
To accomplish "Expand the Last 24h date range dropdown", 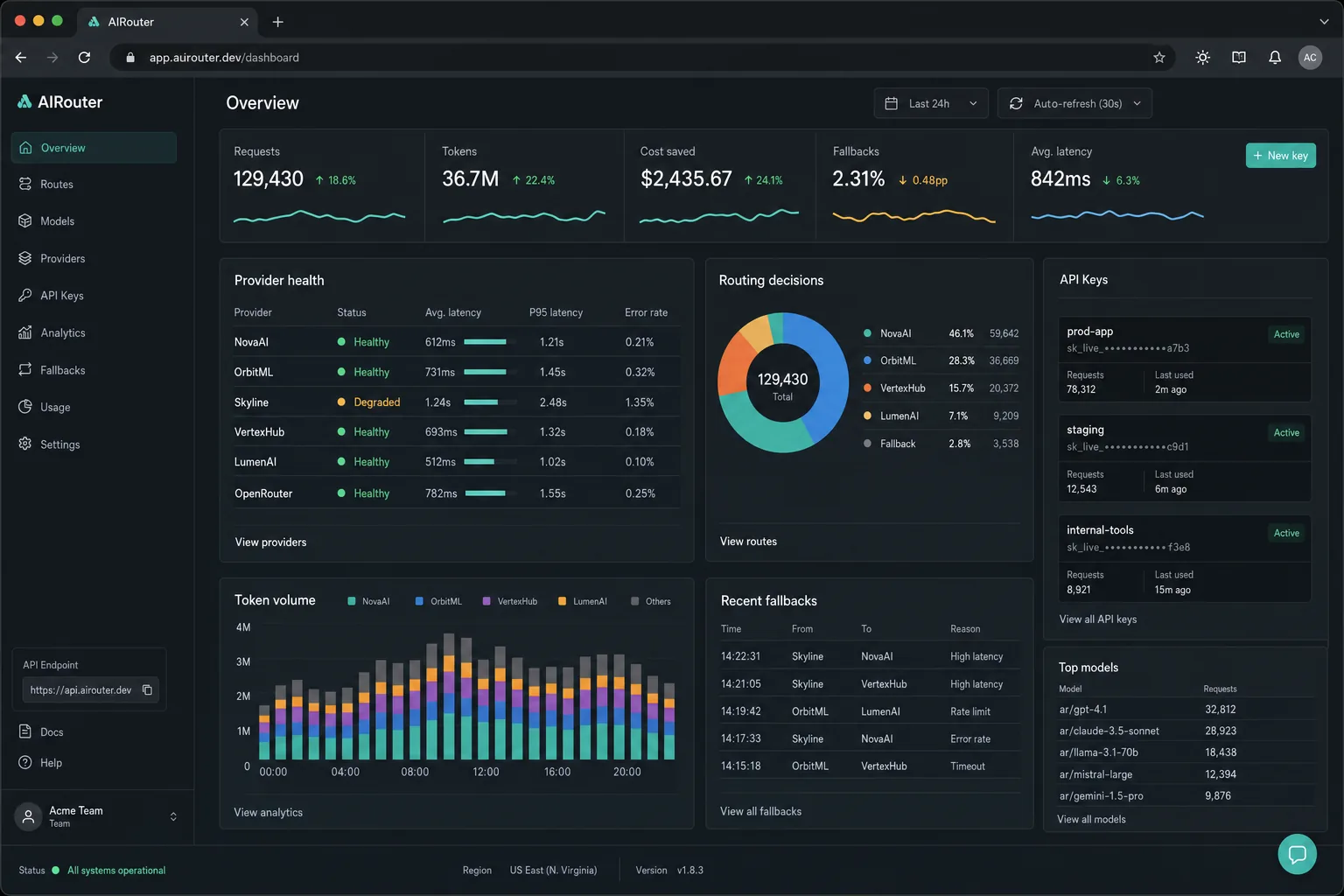I will pos(931,103).
